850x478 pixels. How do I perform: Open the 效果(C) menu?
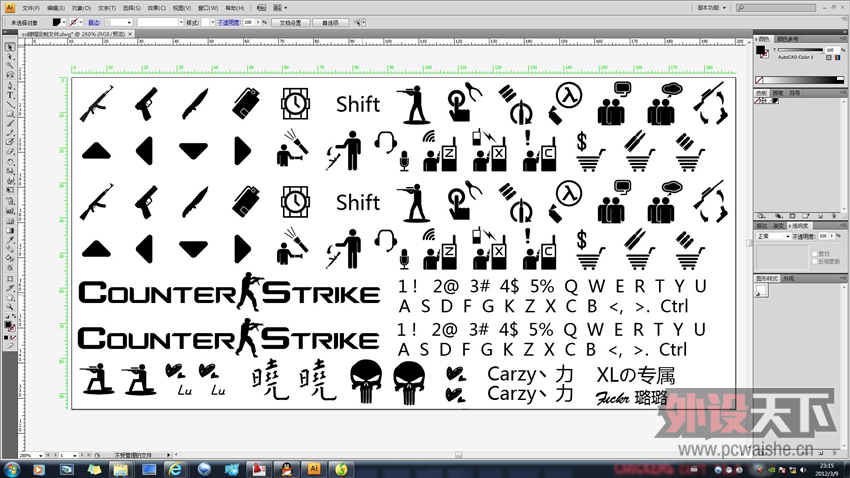(156, 8)
